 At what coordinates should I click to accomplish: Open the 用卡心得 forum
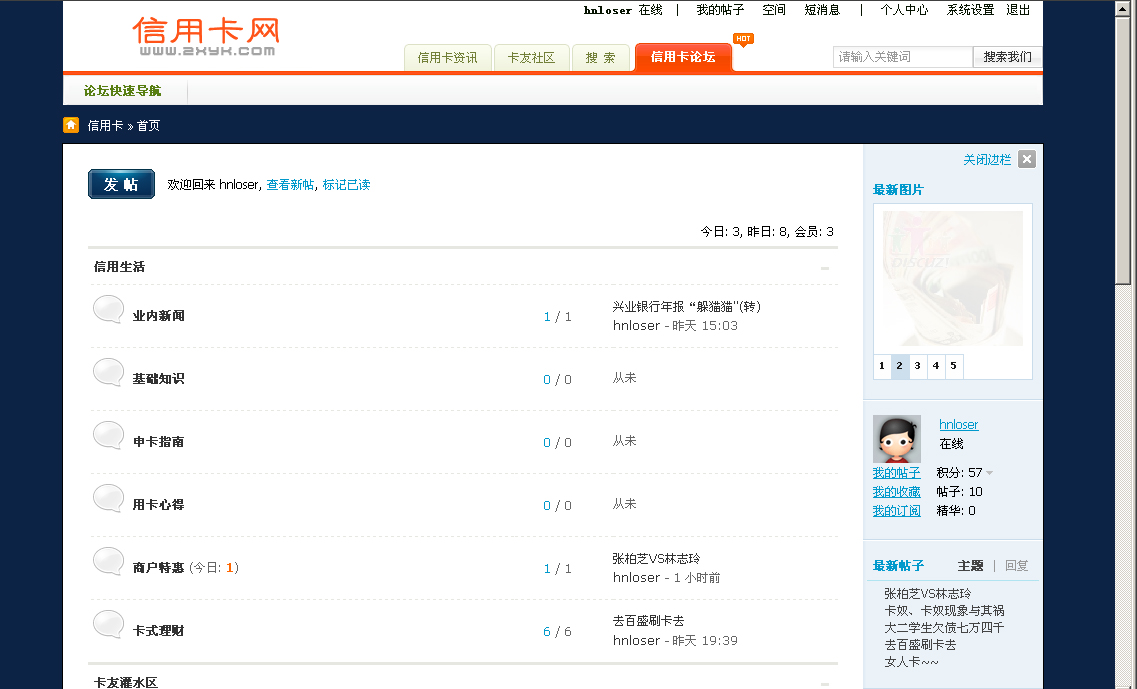click(x=159, y=505)
